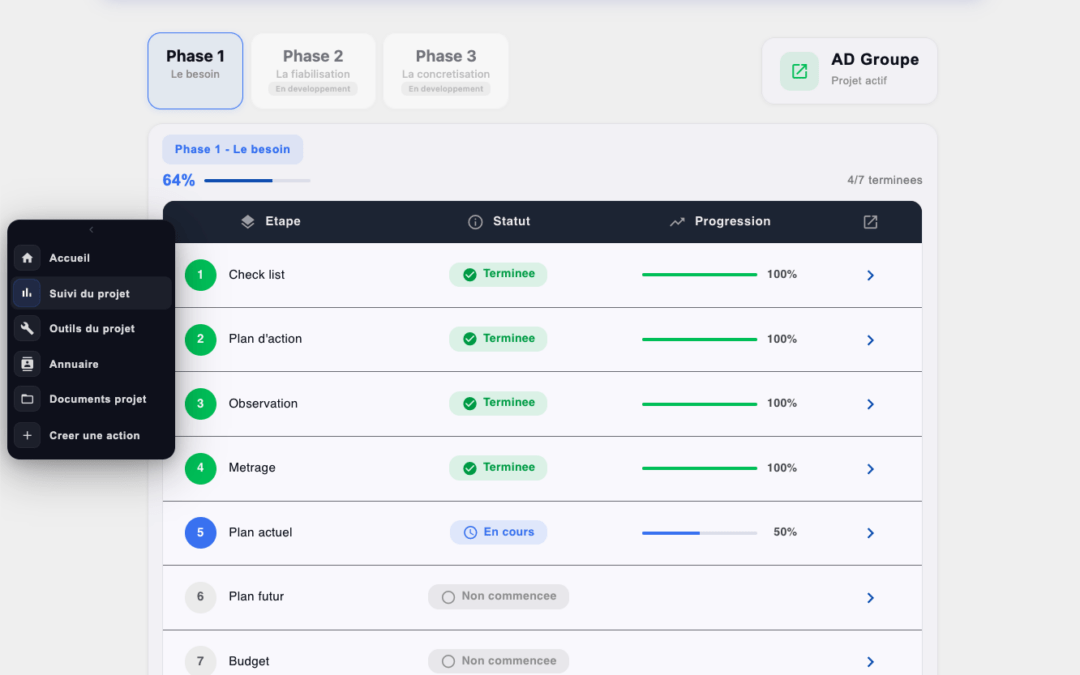The image size is (1080, 675).
Task: Click the Terminee status of Plan d'action
Action: click(x=498, y=339)
